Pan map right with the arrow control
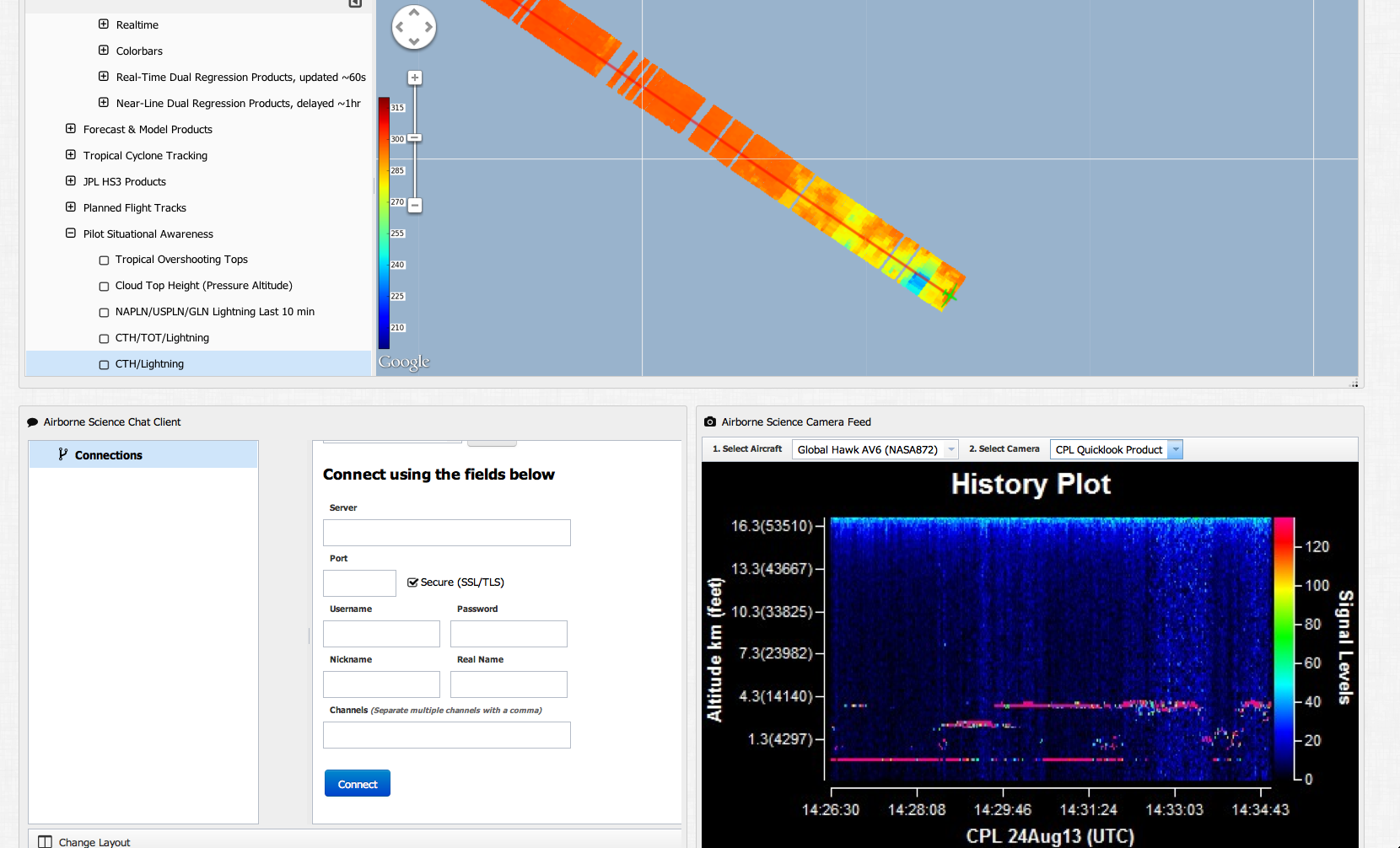This screenshot has height=848, width=1400. tap(429, 27)
